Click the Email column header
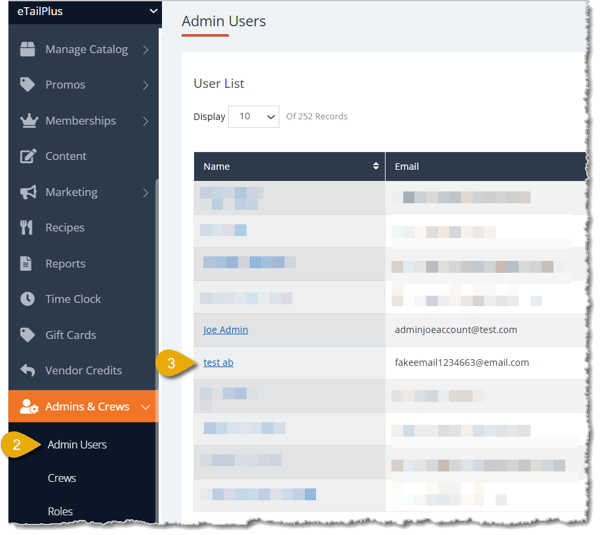The height and width of the screenshot is (535, 600). [x=487, y=167]
